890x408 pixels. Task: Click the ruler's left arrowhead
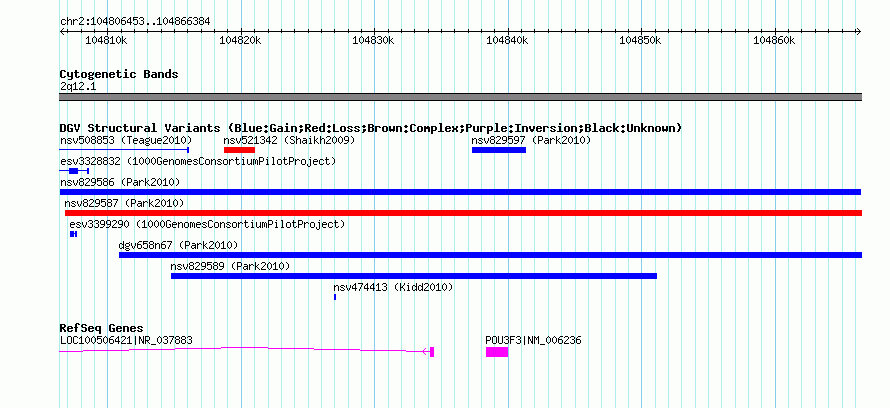coord(62,31)
